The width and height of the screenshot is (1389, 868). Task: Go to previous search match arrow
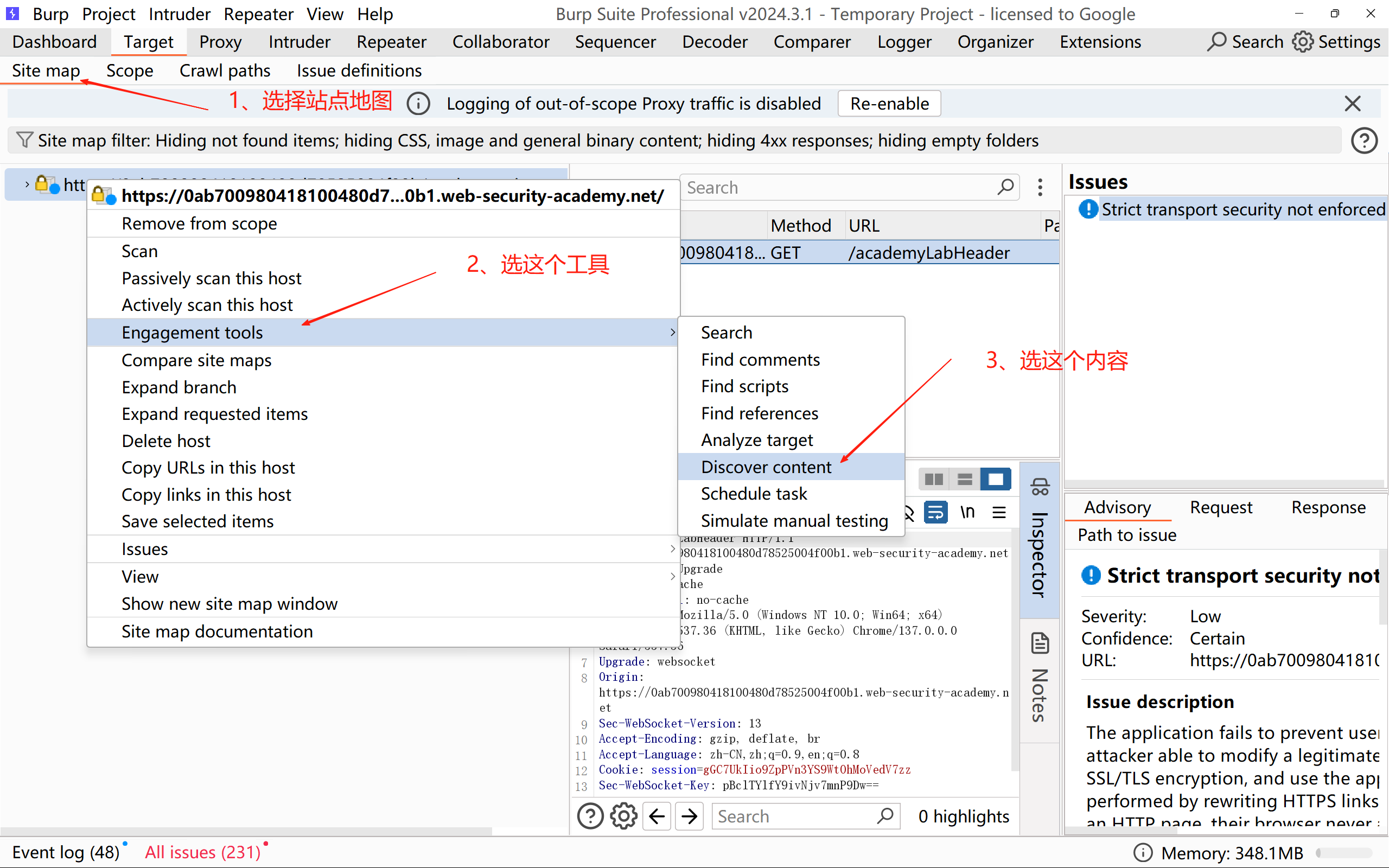point(657,816)
